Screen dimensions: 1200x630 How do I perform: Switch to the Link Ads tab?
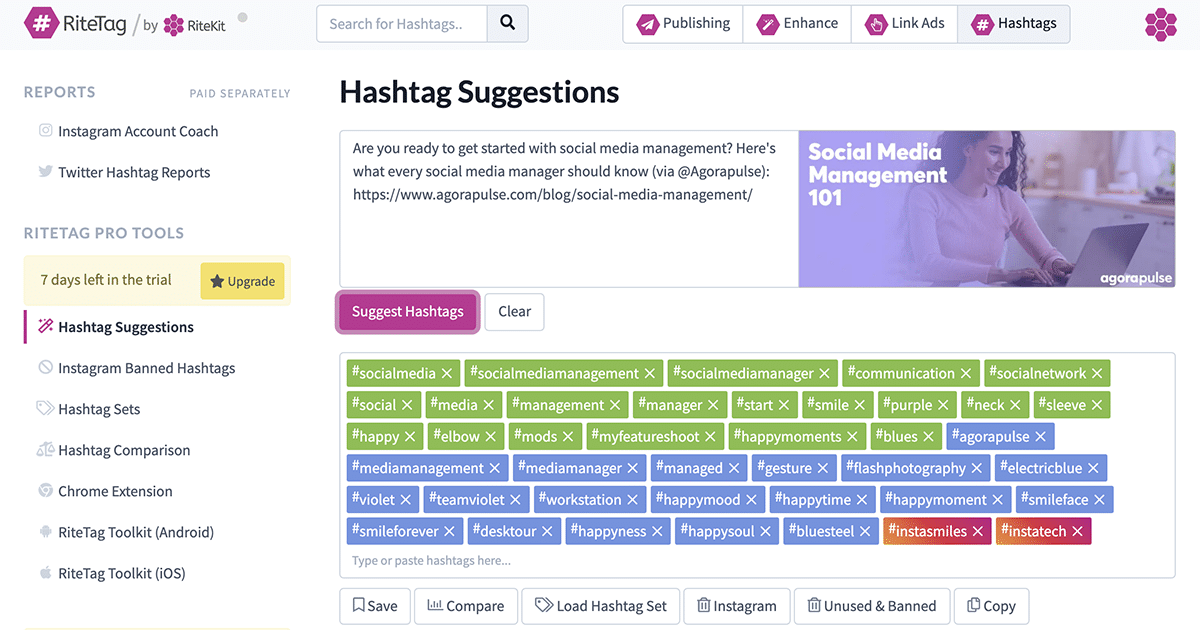pyautogui.click(x=904, y=24)
